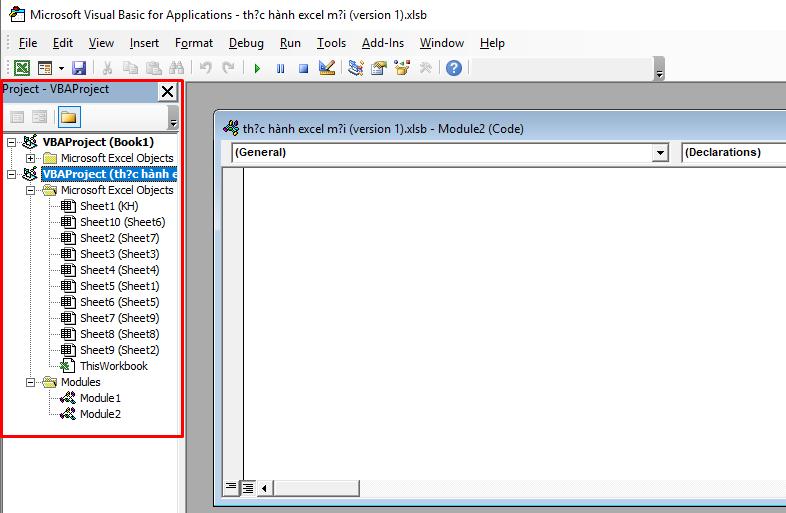Run the macro with green play icon

257,68
